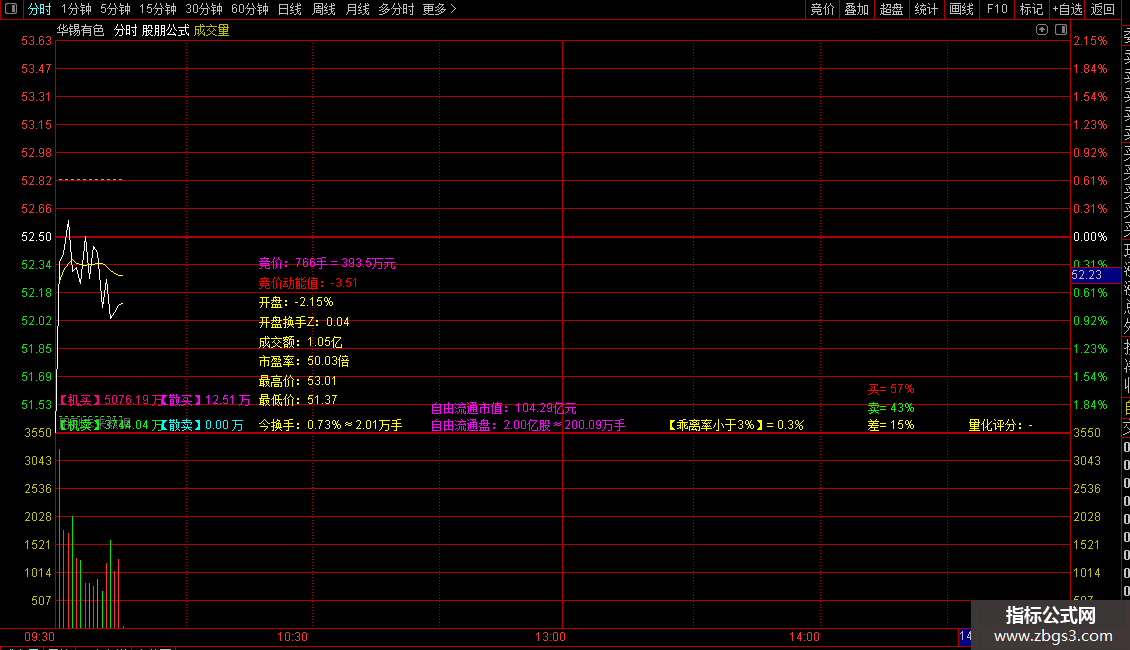Image resolution: width=1130 pixels, height=650 pixels.
Task: Click the 量化评分 score text
Action: (x=1000, y=425)
